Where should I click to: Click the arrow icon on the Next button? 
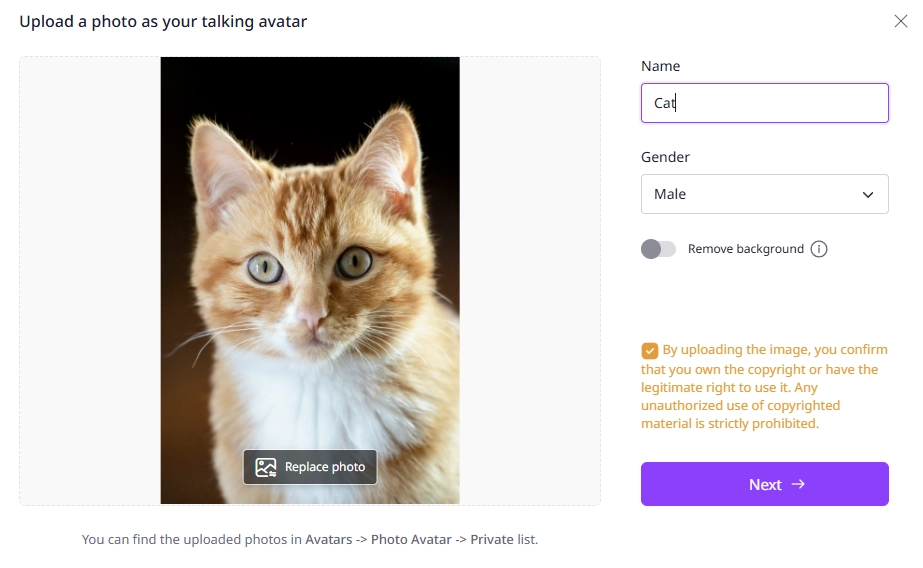(x=798, y=484)
